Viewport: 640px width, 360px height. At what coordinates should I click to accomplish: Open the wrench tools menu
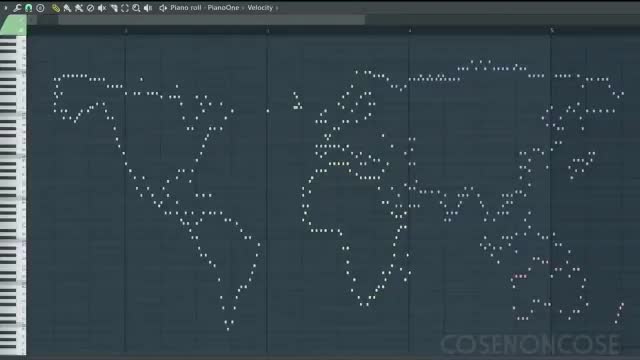click(x=17, y=8)
